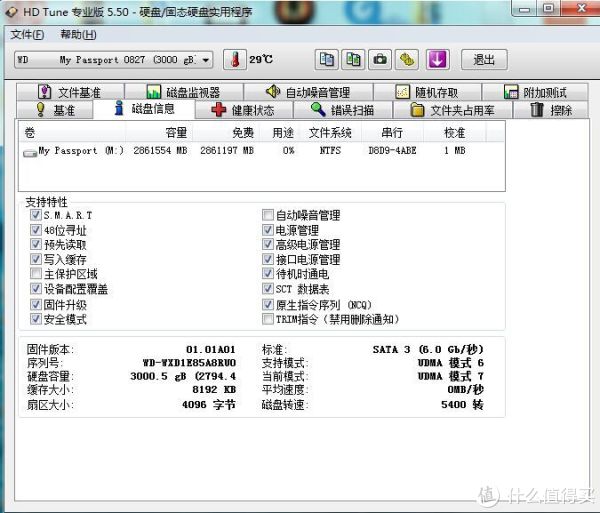The height and width of the screenshot is (513, 600).
Task: Open the 随机存取 tab
Action: 427,92
